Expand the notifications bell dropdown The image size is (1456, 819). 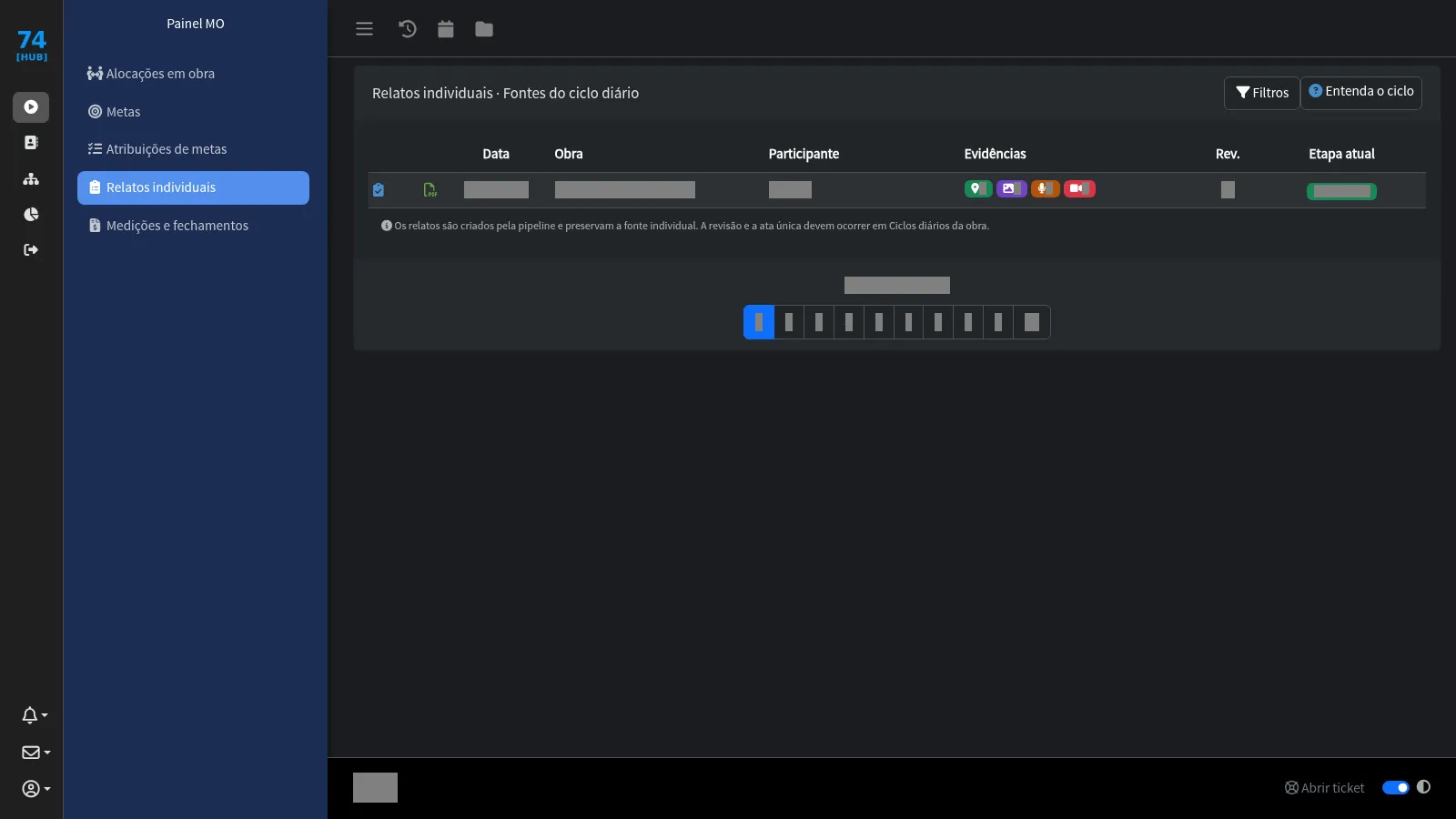click(35, 715)
